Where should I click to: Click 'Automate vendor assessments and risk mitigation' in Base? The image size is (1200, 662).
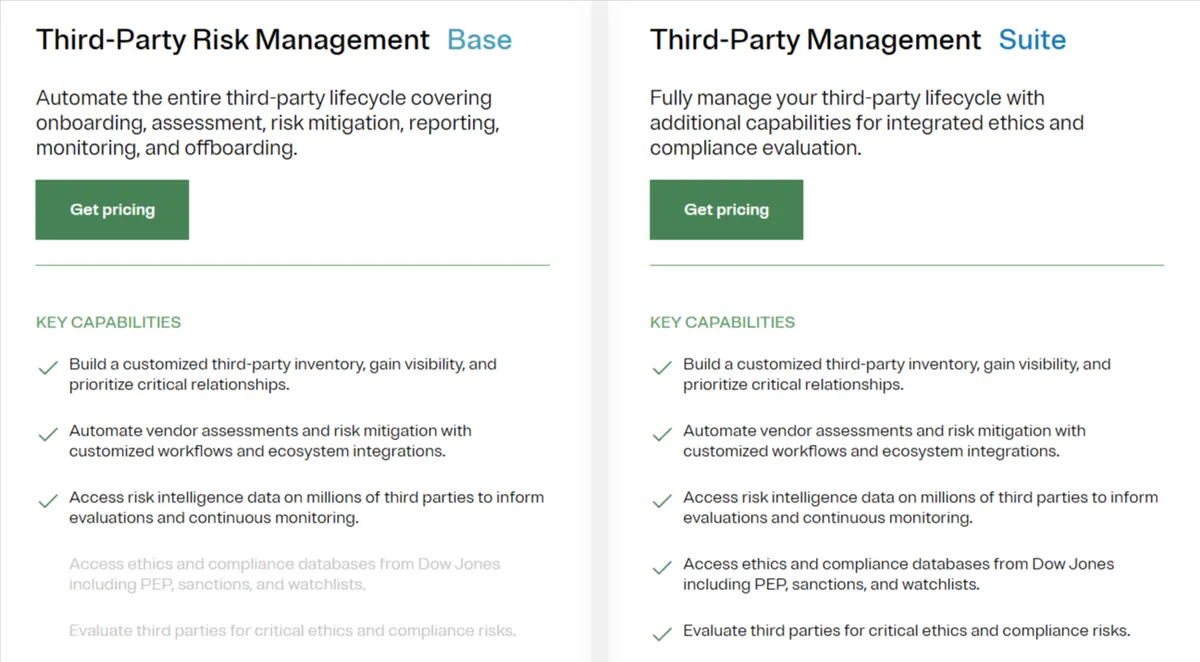270,441
